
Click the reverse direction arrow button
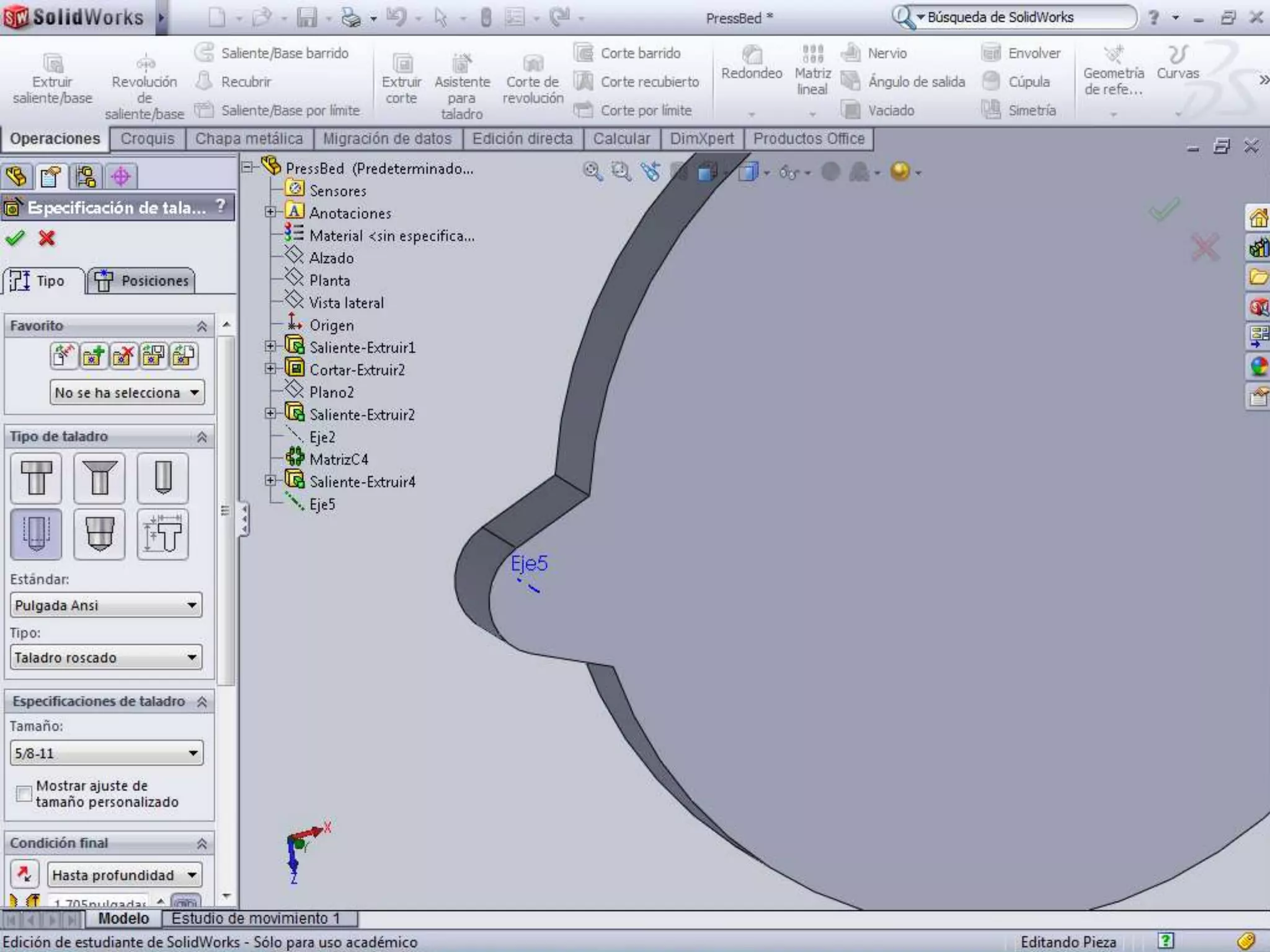click(x=24, y=875)
